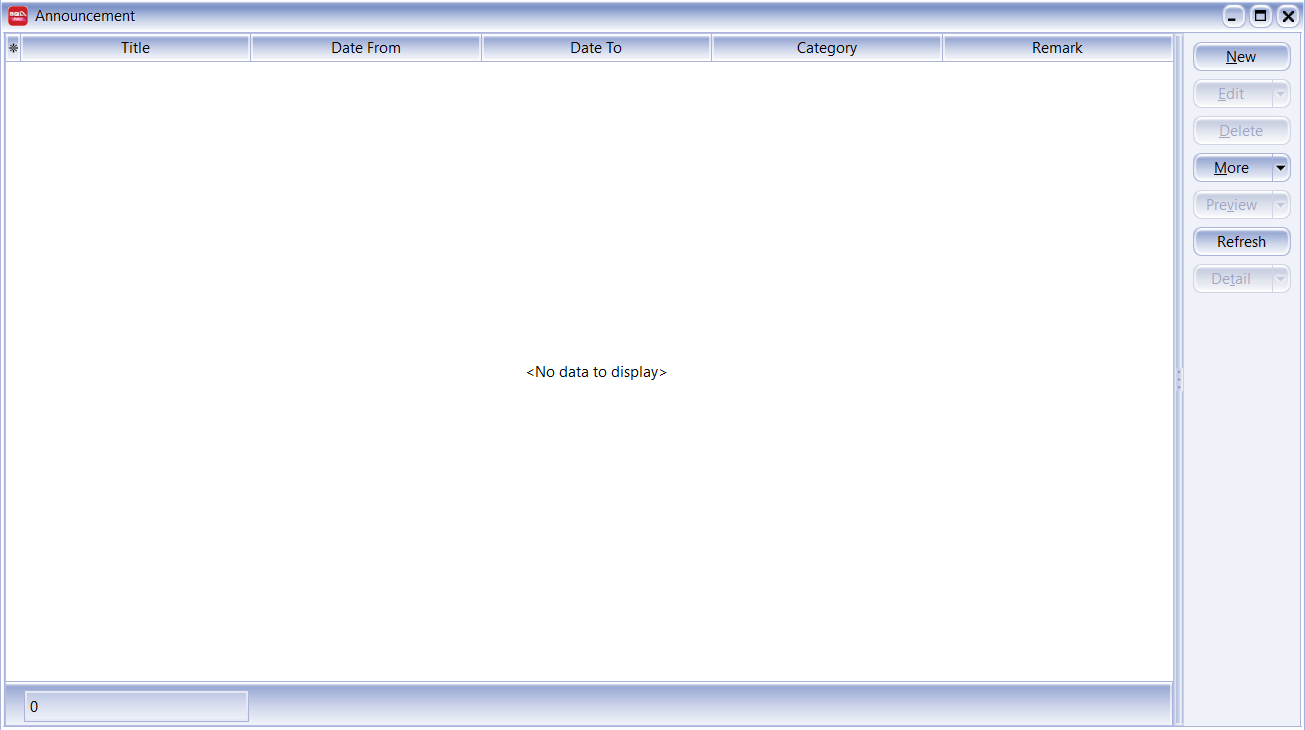The height and width of the screenshot is (730, 1305).
Task: Click the Category column header
Action: click(x=827, y=48)
